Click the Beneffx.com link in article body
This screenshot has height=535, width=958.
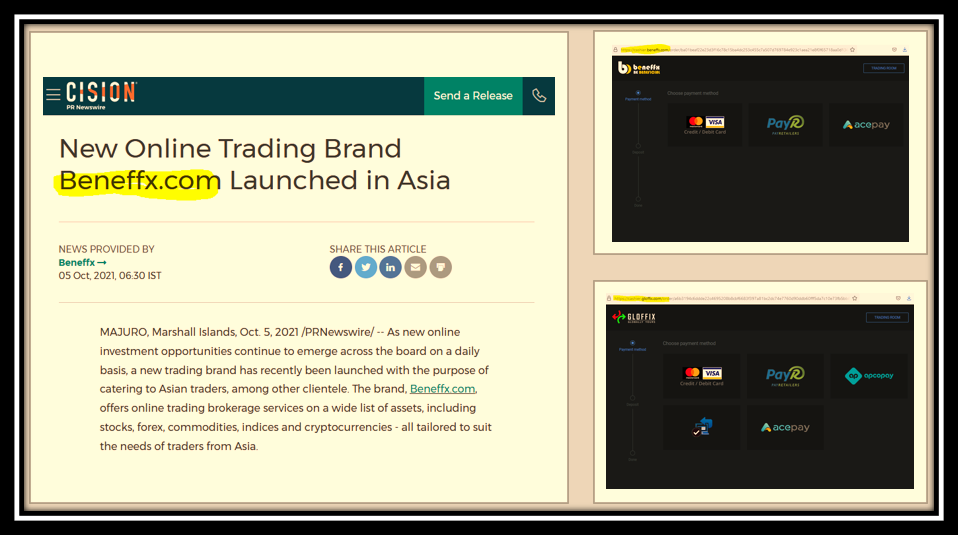(x=442, y=389)
